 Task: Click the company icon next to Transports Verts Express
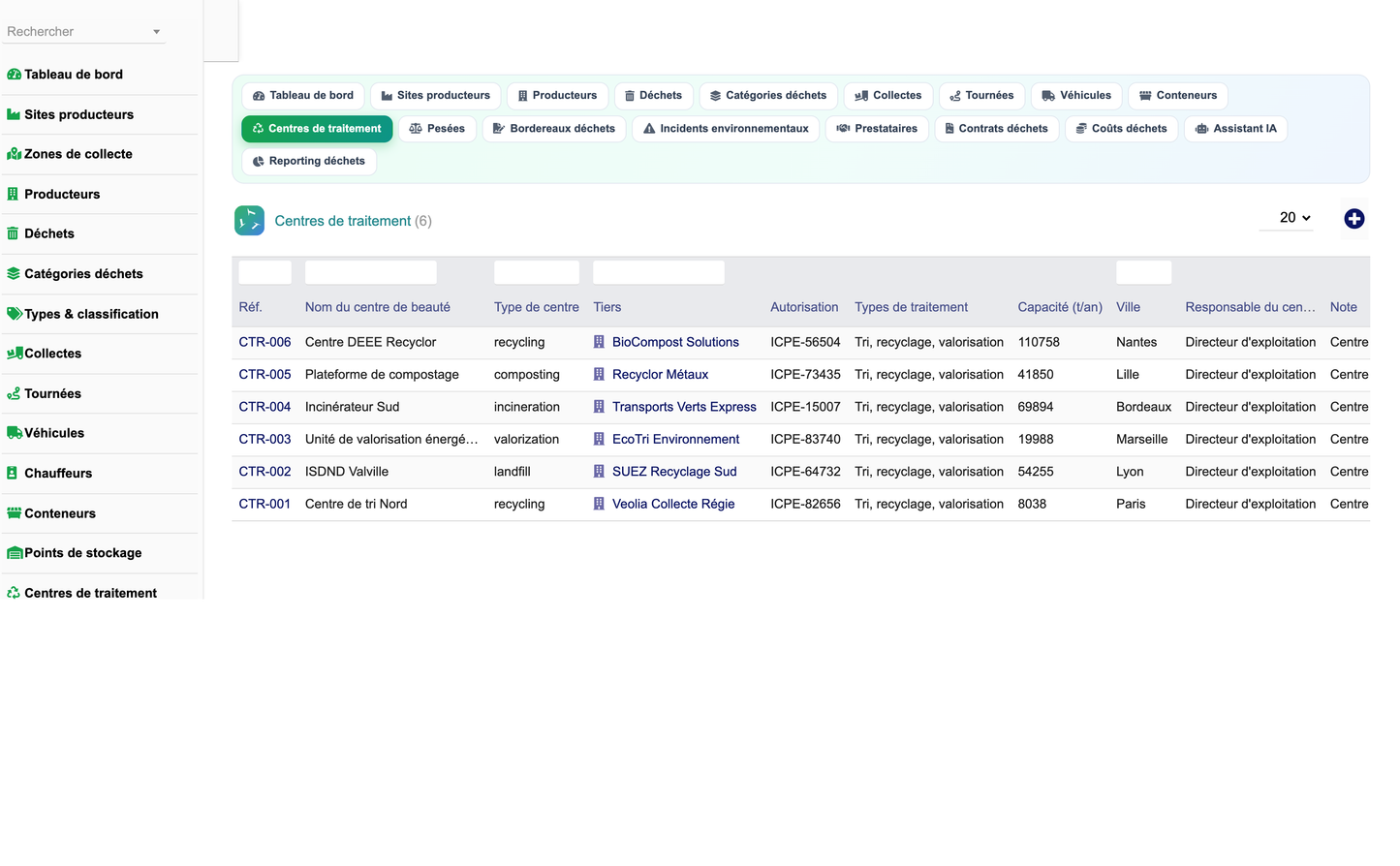(x=599, y=407)
